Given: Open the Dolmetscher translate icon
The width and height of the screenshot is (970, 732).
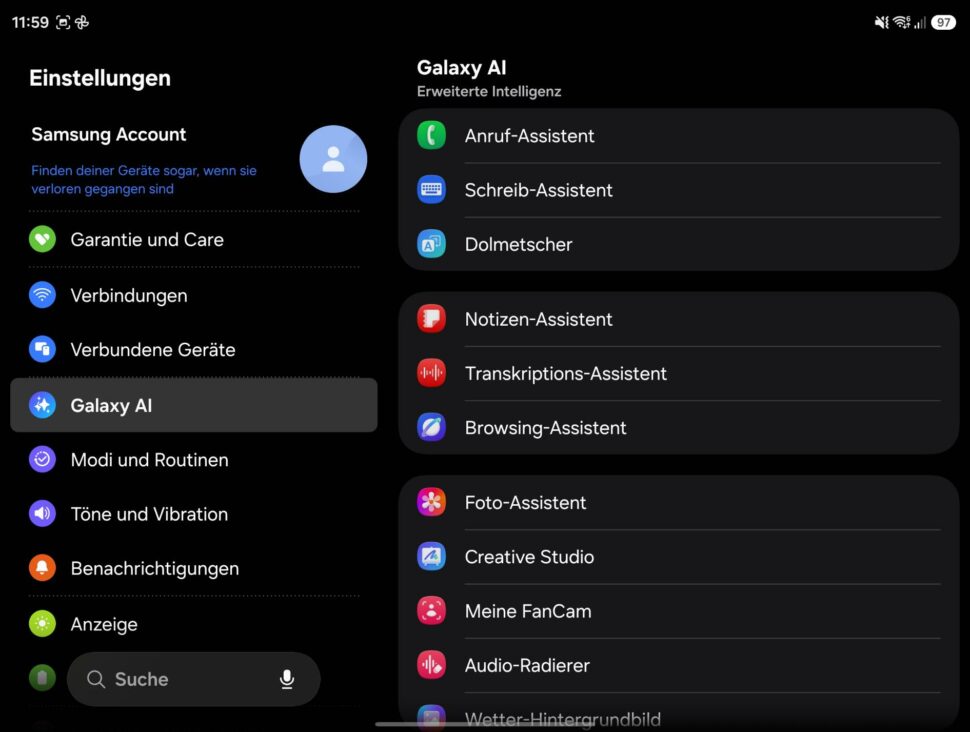Looking at the screenshot, I should [x=431, y=244].
